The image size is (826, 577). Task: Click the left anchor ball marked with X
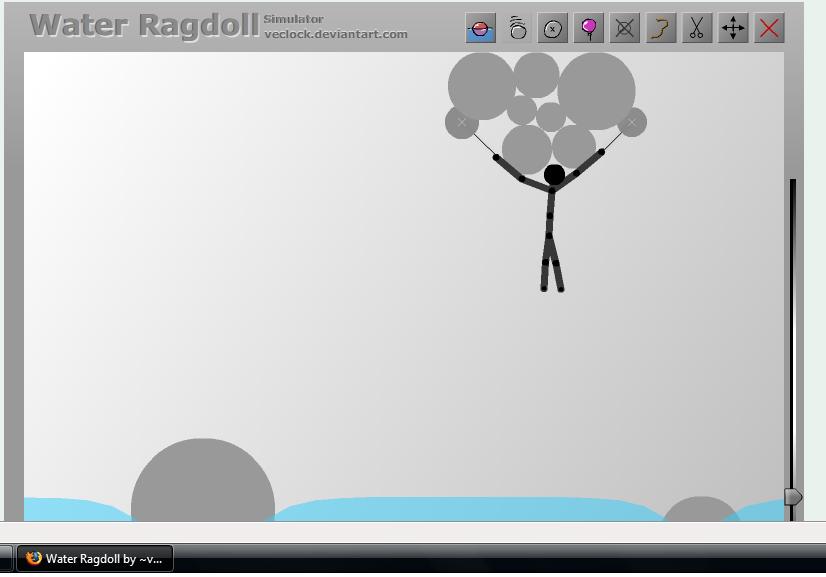pos(461,122)
